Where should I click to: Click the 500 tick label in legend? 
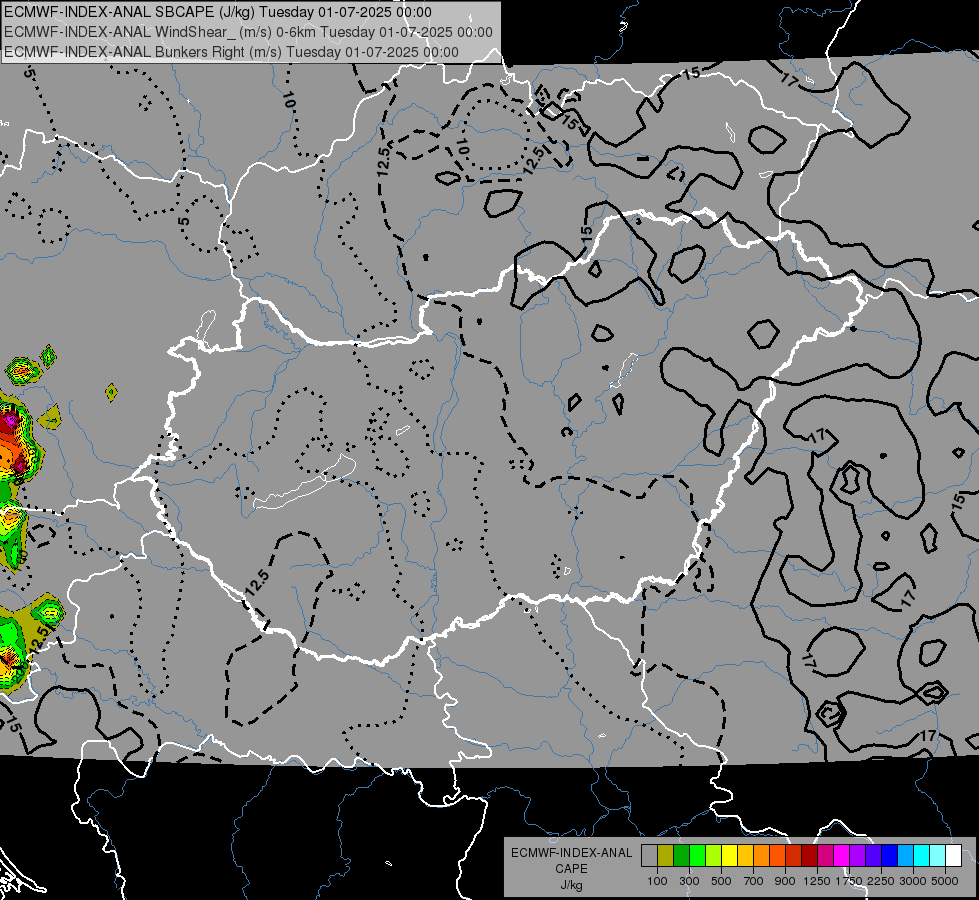tap(721, 881)
